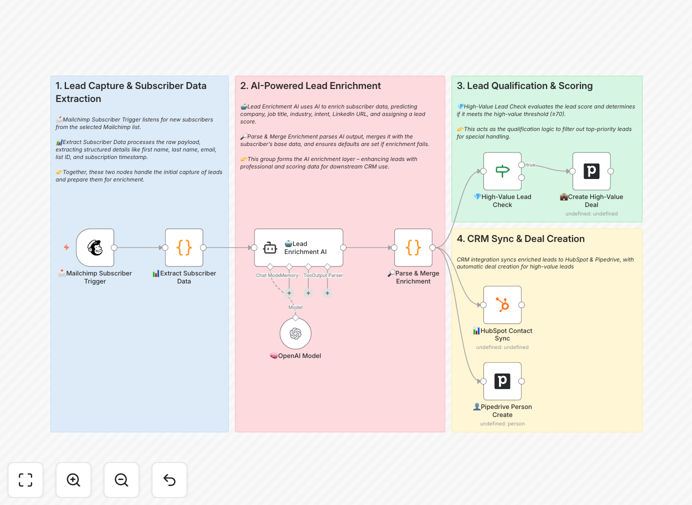Select sticky note '3. Lead Qualification & Scoring'
This screenshot has width=692, height=505.
pos(547,149)
